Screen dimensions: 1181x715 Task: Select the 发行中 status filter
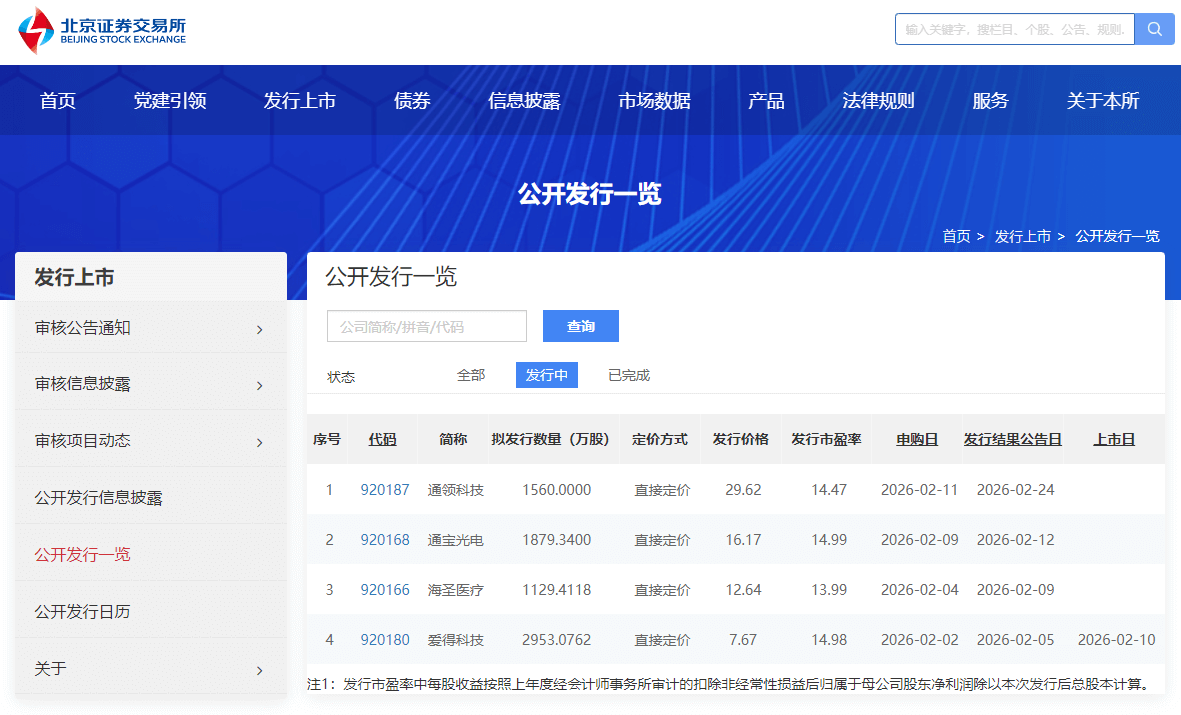pyautogui.click(x=546, y=375)
